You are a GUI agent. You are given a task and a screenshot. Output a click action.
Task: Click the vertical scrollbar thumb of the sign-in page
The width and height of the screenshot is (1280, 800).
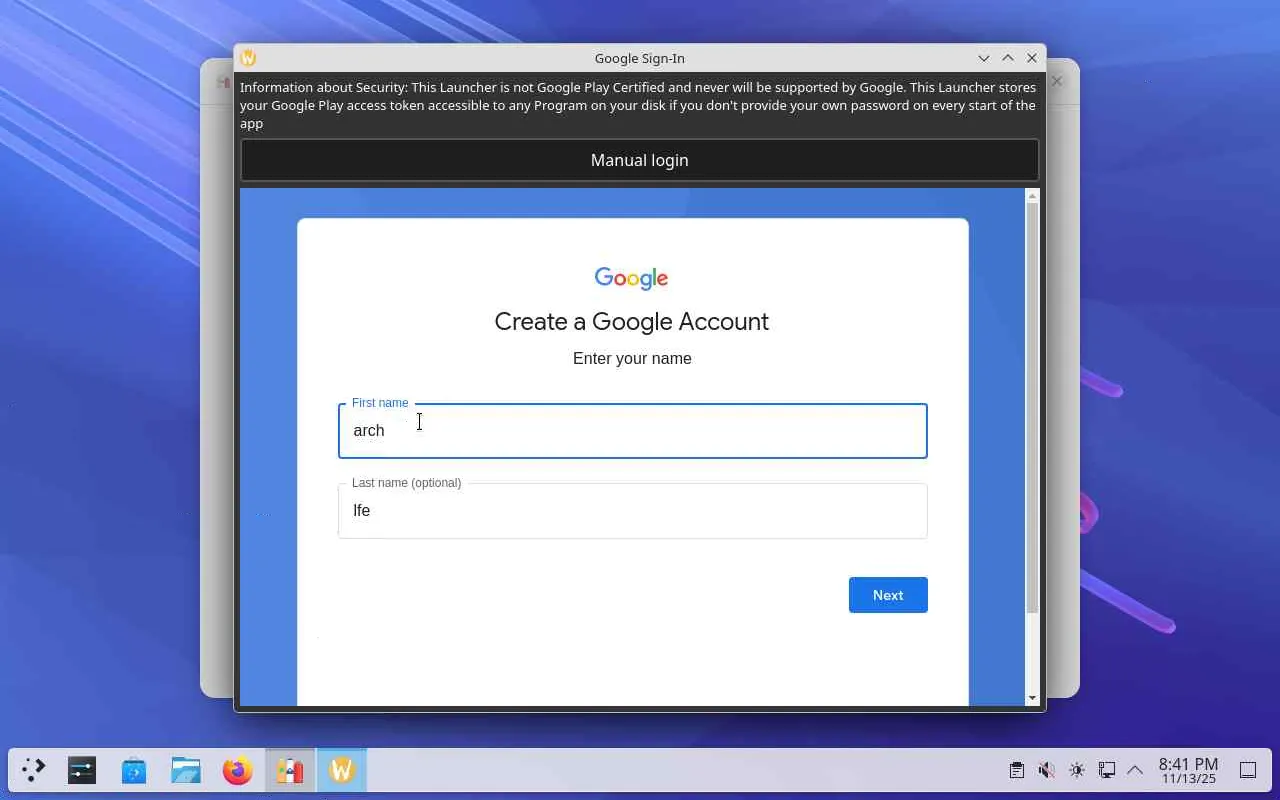[x=1033, y=408]
